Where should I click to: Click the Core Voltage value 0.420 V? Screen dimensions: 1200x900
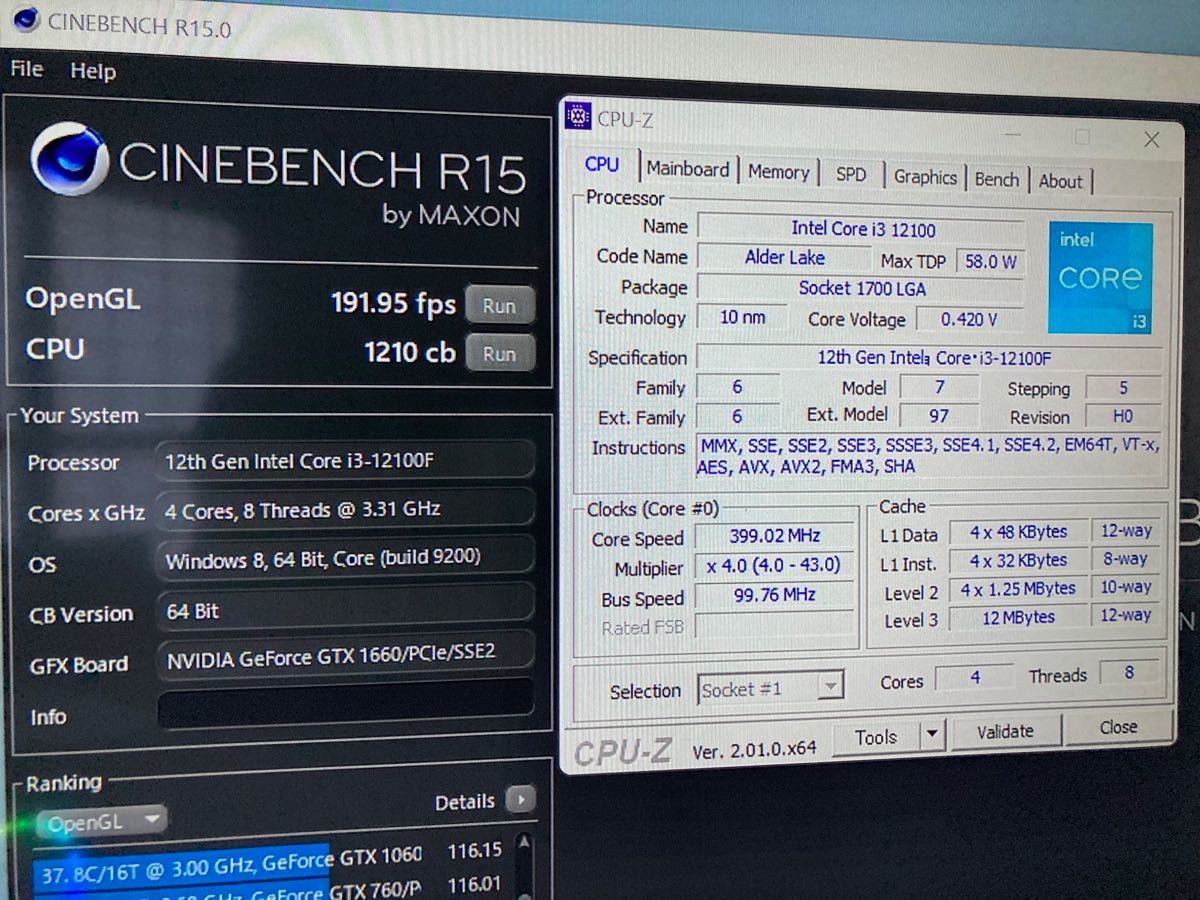tap(969, 320)
